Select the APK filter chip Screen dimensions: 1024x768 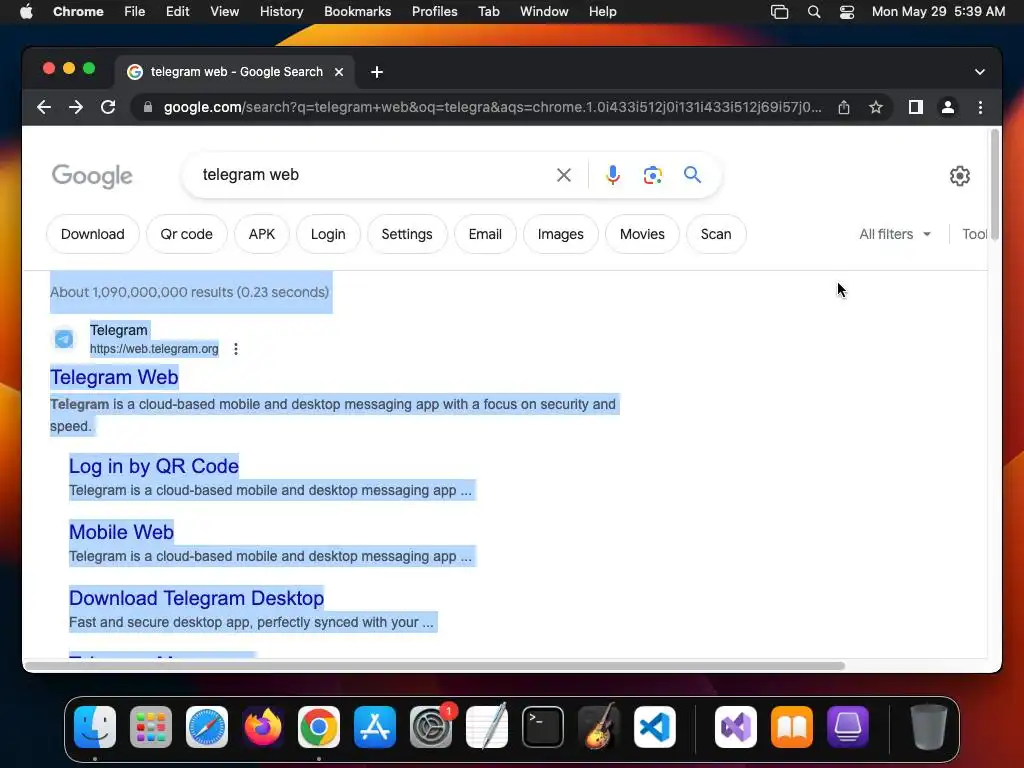(x=262, y=234)
